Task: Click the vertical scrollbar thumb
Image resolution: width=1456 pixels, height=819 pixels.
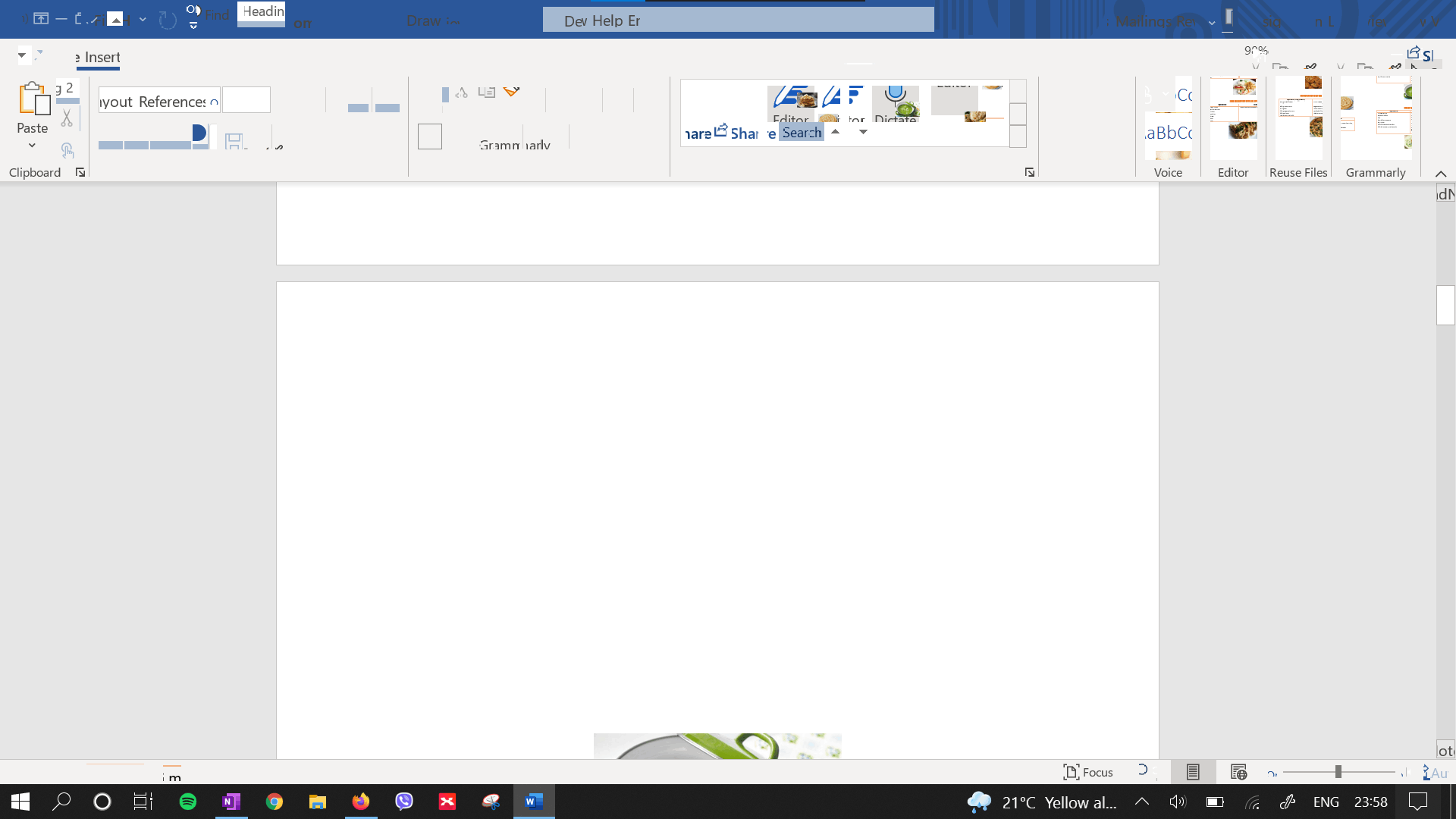Action: point(1445,305)
